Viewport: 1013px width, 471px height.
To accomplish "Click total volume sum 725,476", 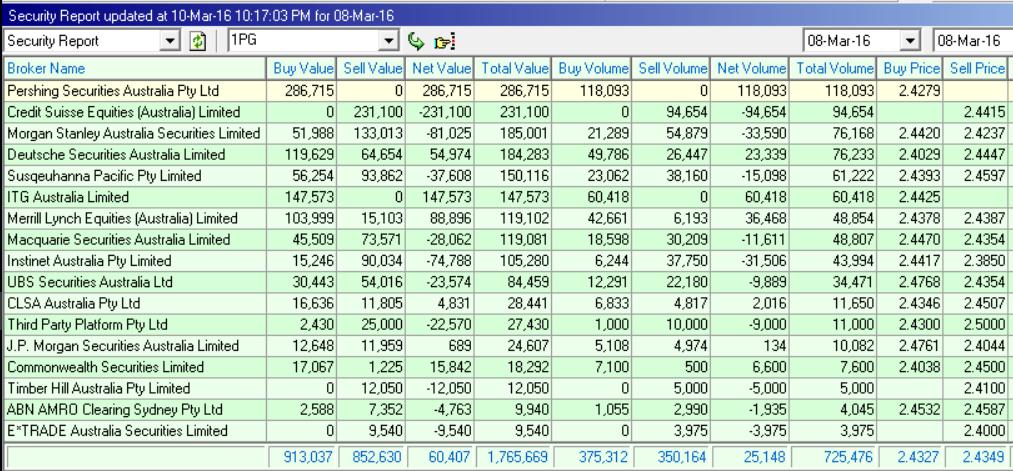I will (833, 457).
